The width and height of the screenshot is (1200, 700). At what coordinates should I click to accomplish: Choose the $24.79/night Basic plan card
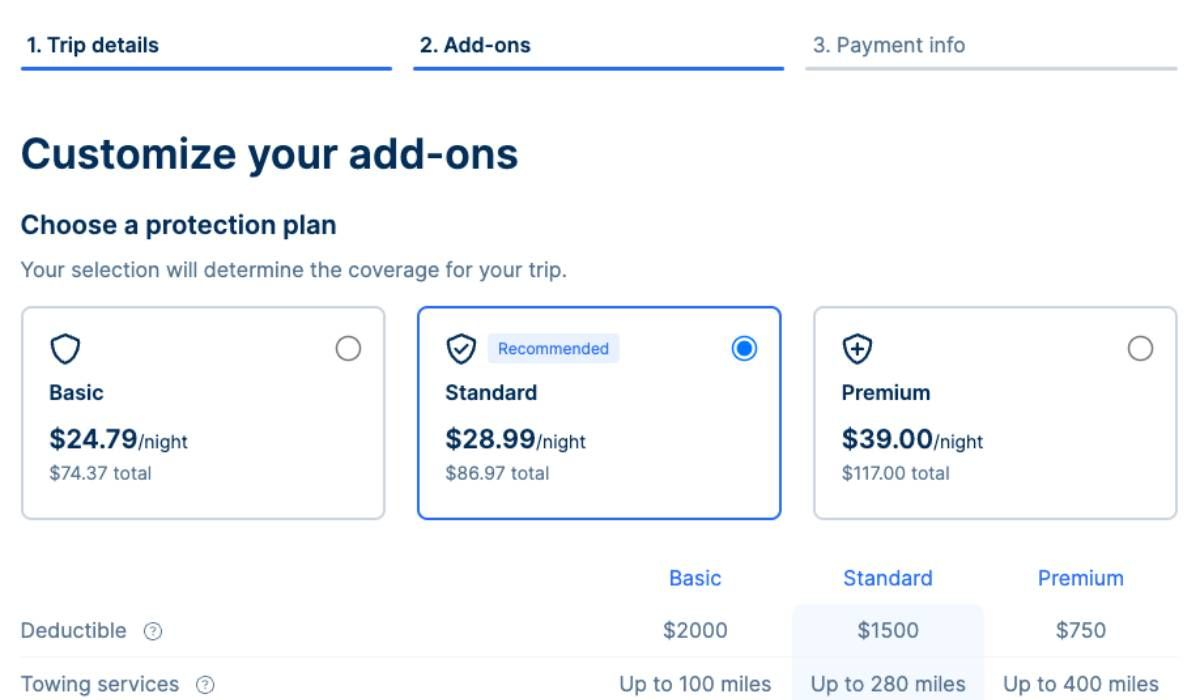pyautogui.click(x=203, y=440)
